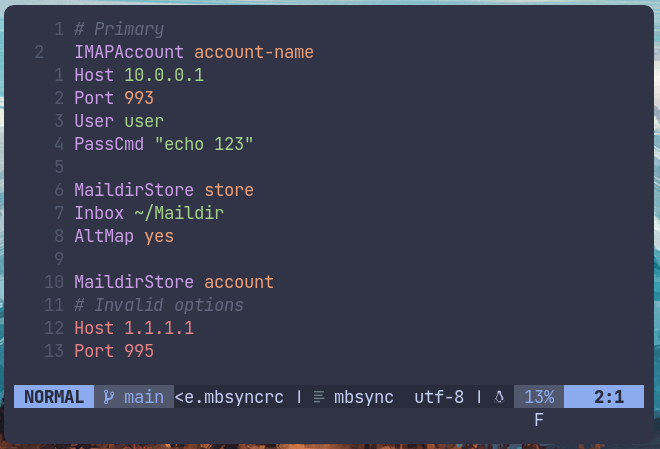Click the 2:1 cursor position indicator

608,397
